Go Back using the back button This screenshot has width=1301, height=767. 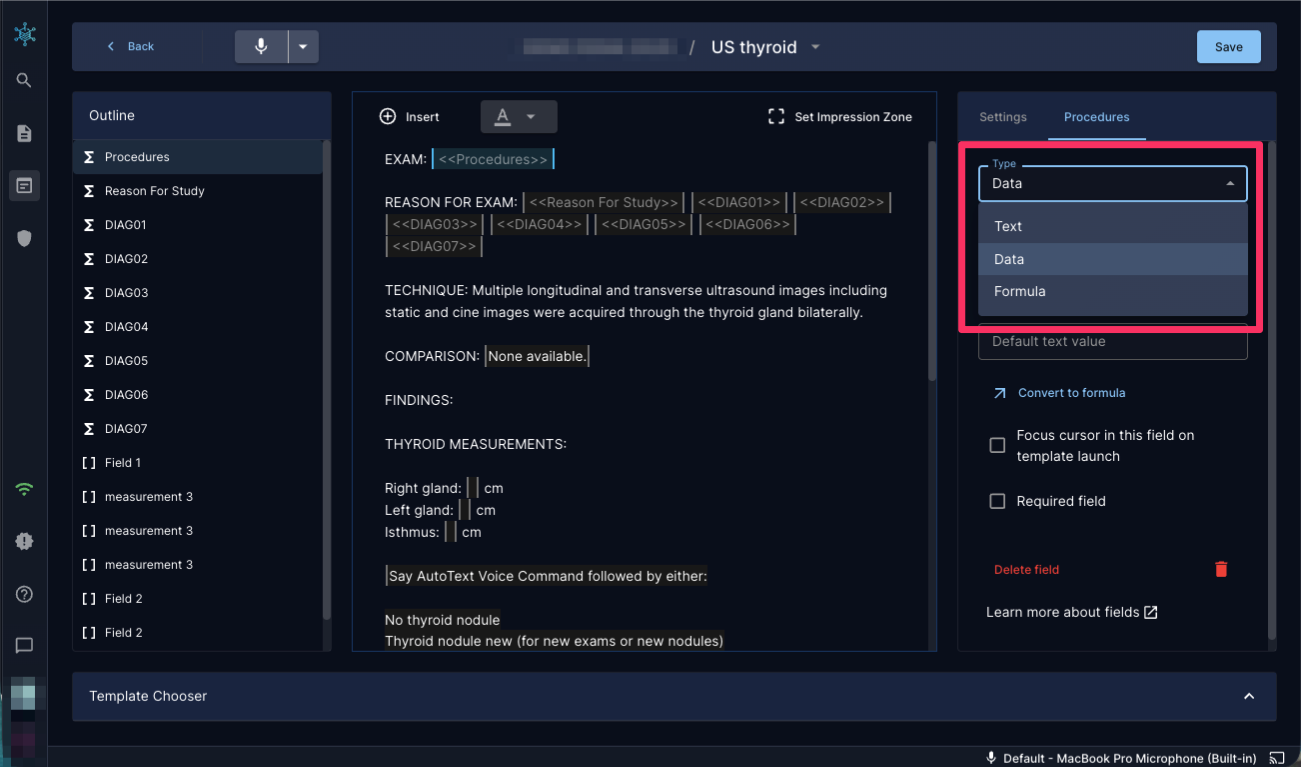pyautogui.click(x=130, y=47)
